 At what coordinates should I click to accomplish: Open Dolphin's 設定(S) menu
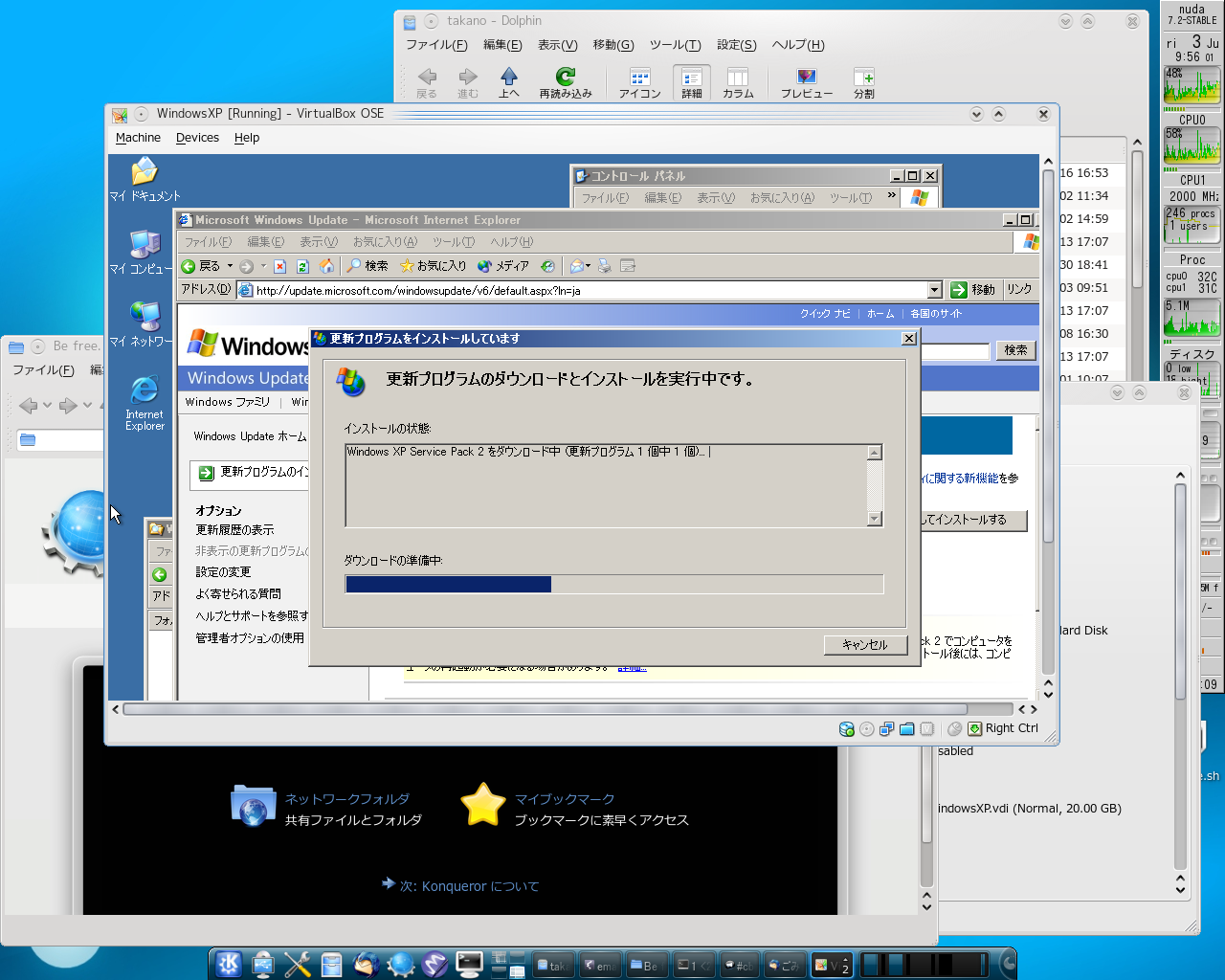pos(737,45)
